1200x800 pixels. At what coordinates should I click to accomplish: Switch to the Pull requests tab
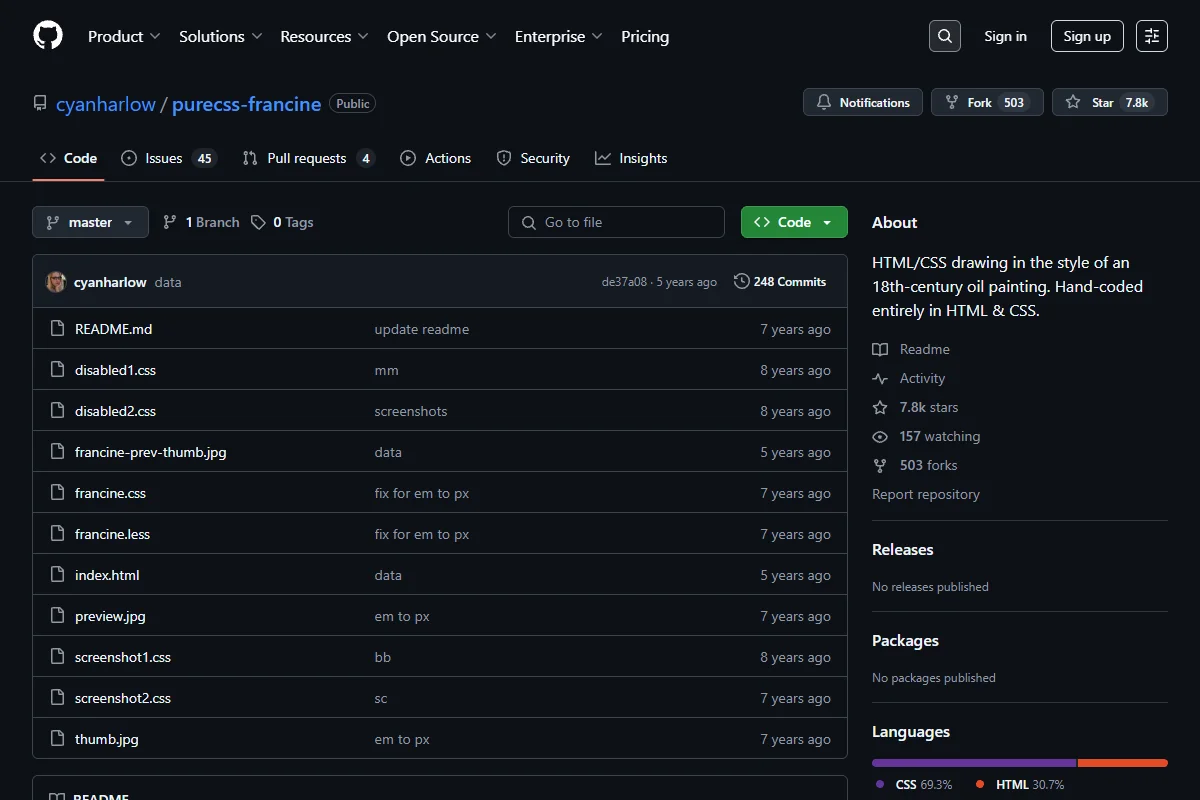308,158
